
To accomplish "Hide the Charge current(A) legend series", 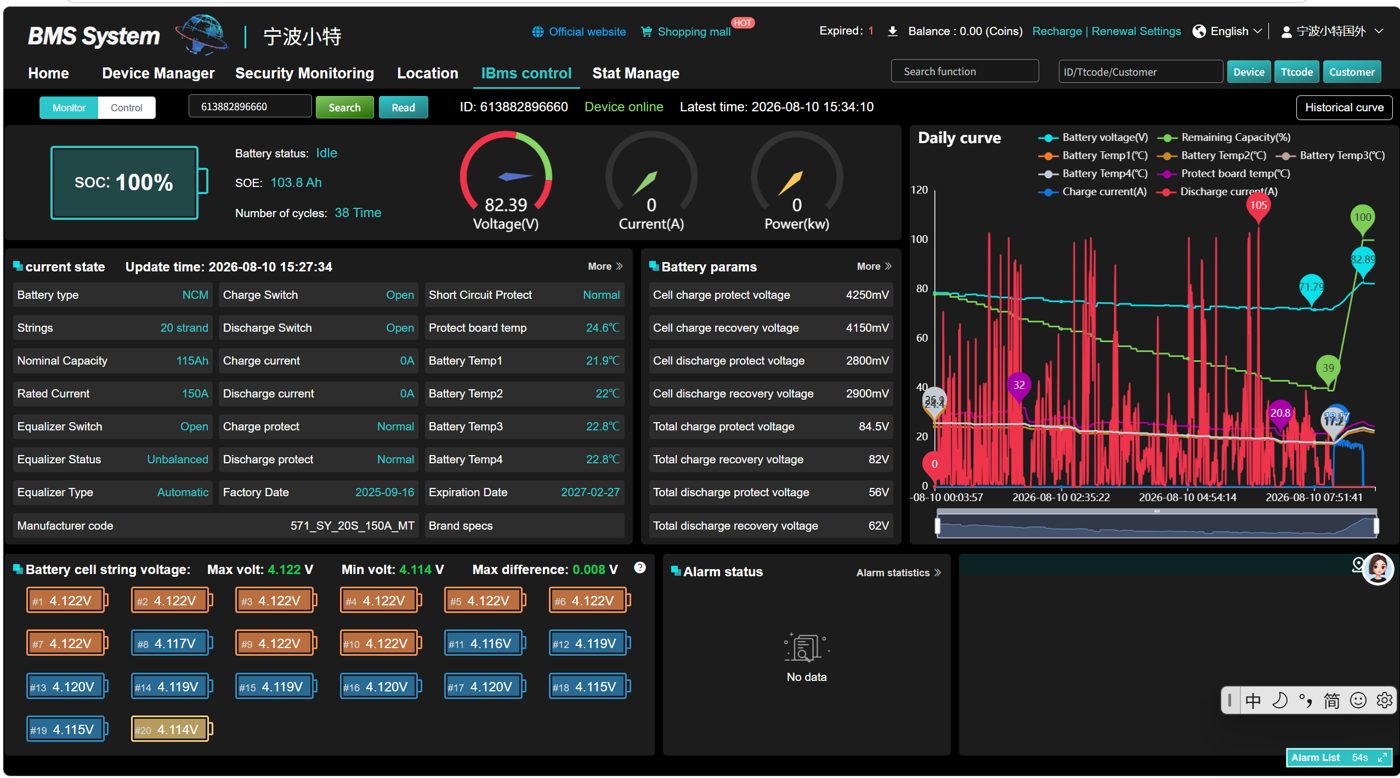I will (1093, 192).
